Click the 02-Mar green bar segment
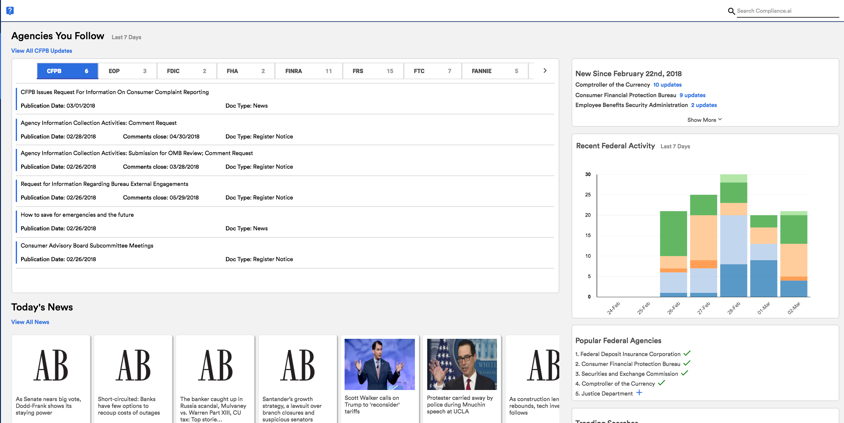Viewport: 844px width, 423px height. (x=794, y=229)
